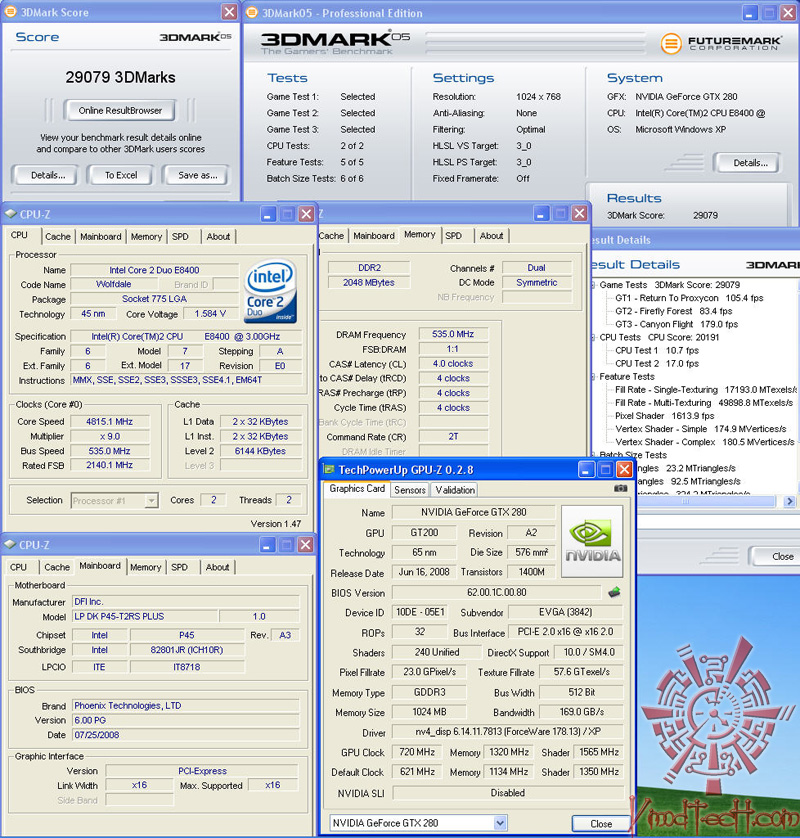This screenshot has width=800, height=838.
Task: Maximize the GPU-Z window
Action: click(605, 470)
